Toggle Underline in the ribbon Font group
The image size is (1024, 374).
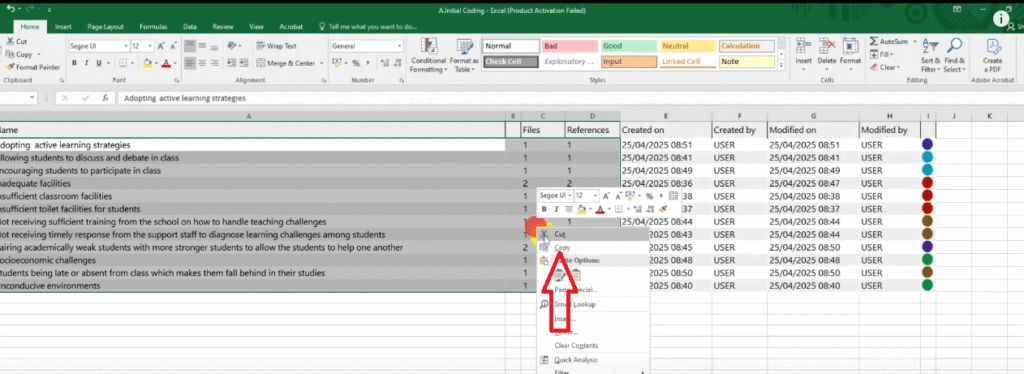coord(99,63)
